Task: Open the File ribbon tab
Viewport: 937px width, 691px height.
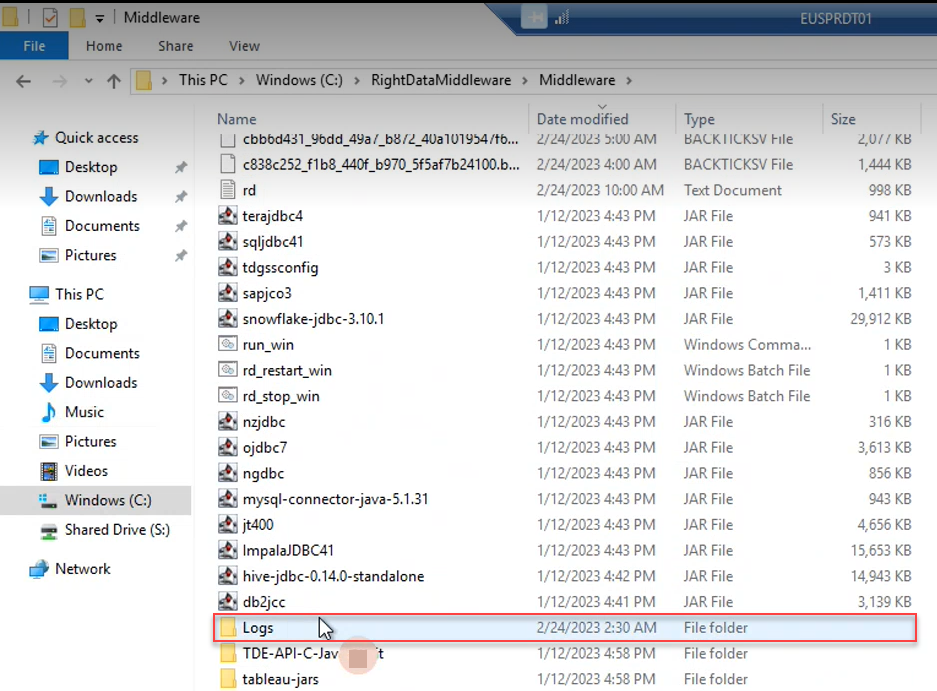Action: (34, 46)
